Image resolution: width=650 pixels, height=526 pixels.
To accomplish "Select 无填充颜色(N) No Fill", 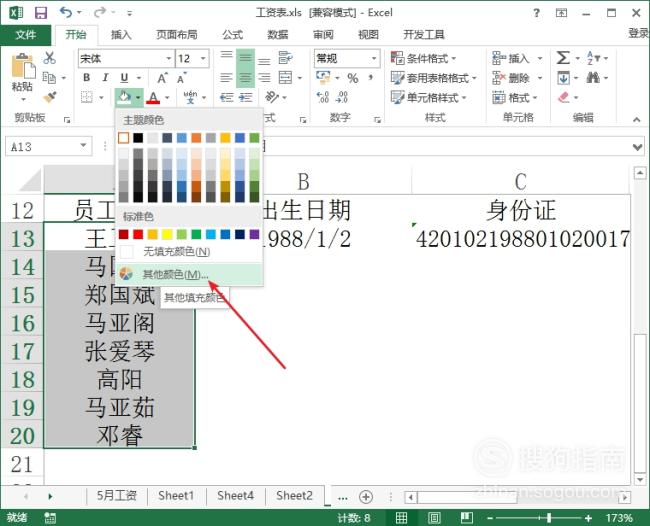I will click(x=189, y=251).
